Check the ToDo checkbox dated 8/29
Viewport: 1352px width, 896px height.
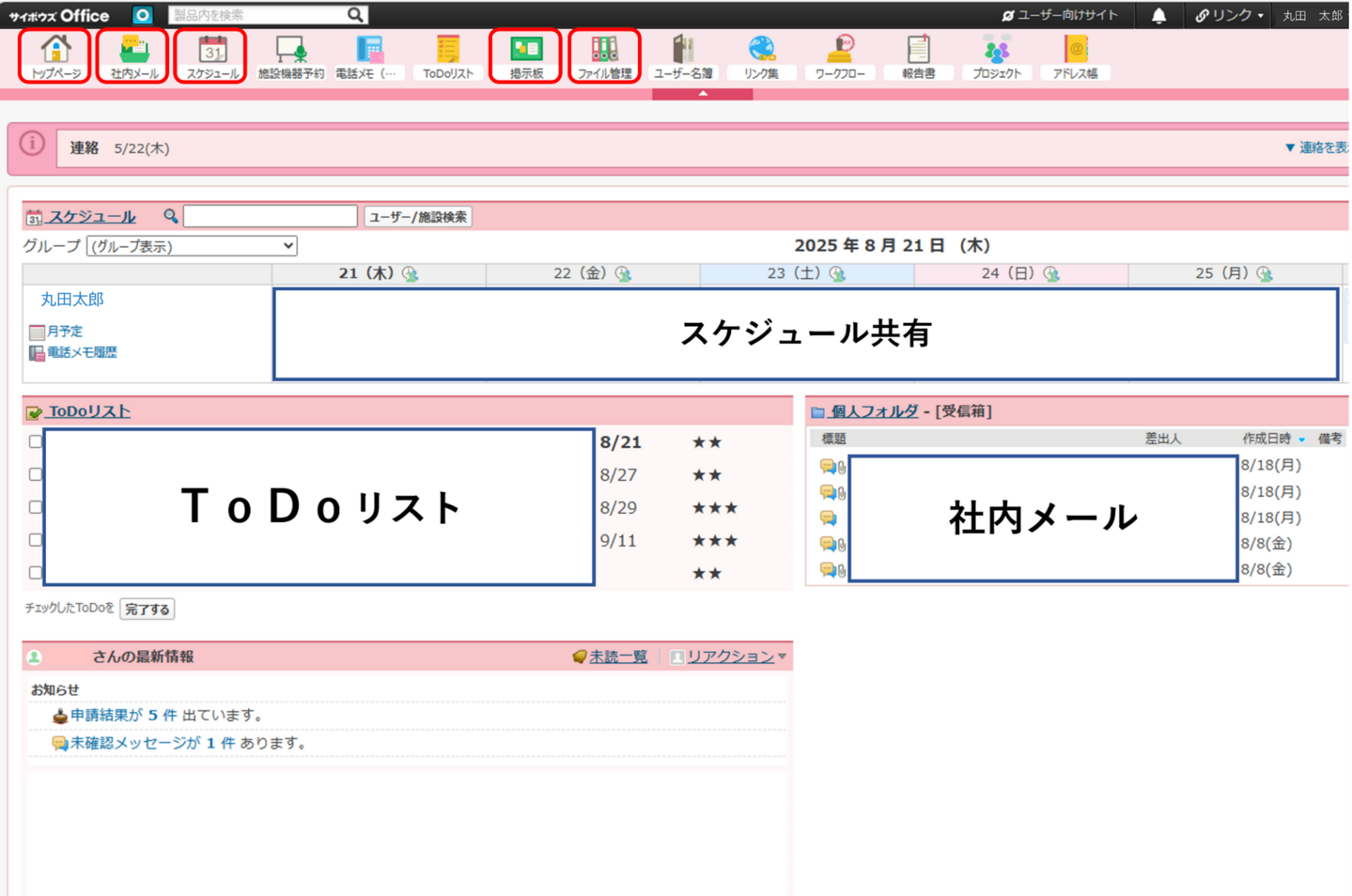coord(36,507)
